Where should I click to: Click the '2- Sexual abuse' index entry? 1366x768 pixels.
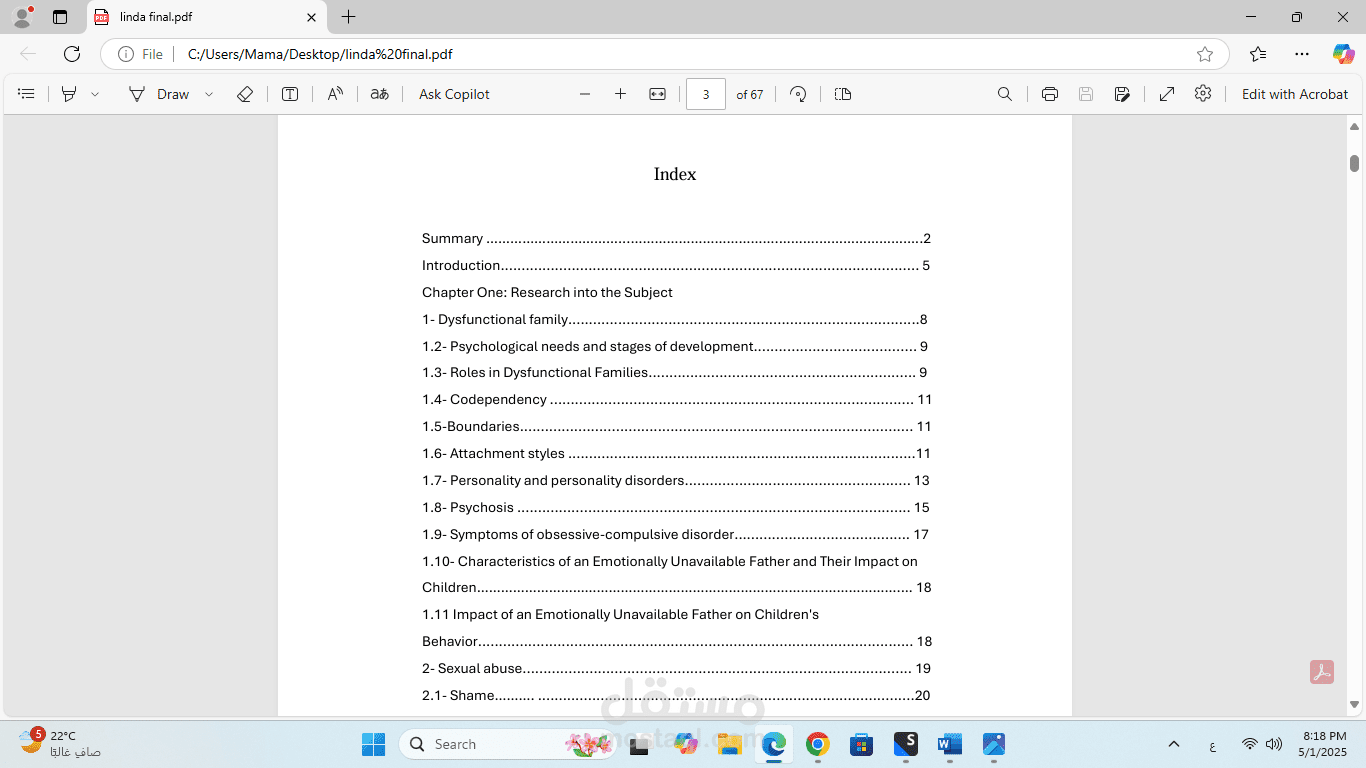coord(676,668)
